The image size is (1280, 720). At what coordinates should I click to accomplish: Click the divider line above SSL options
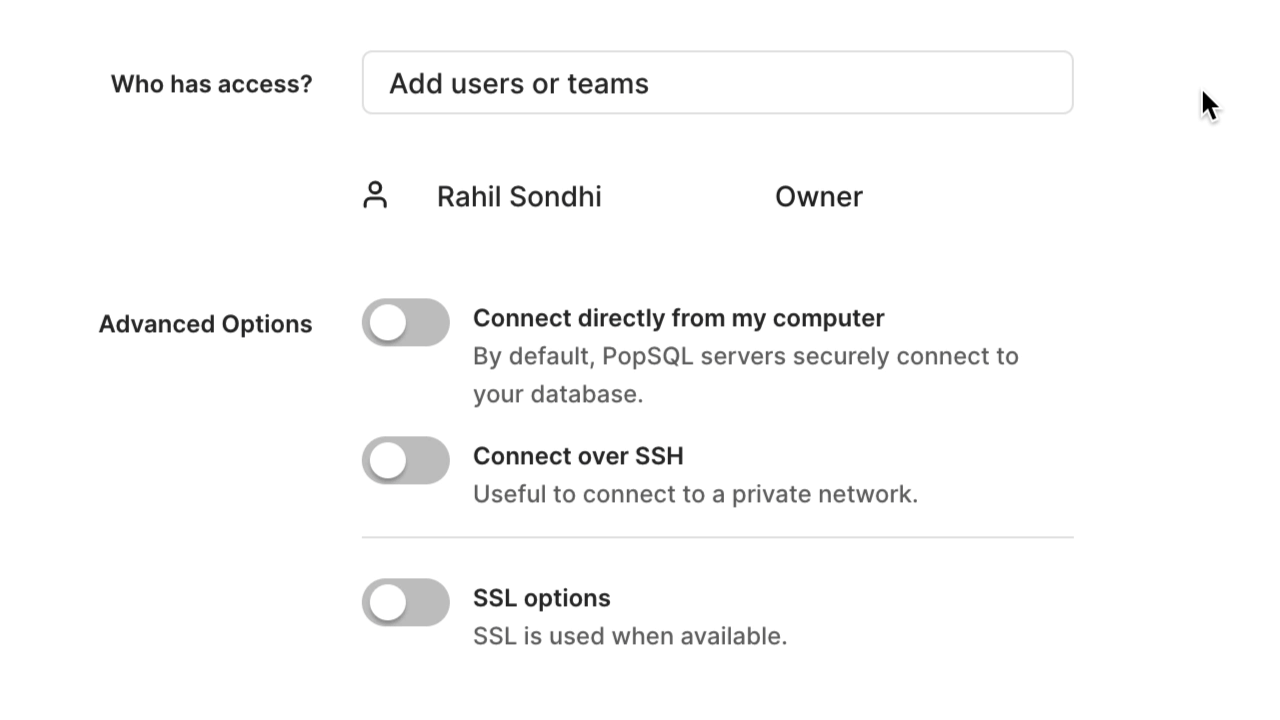point(717,537)
